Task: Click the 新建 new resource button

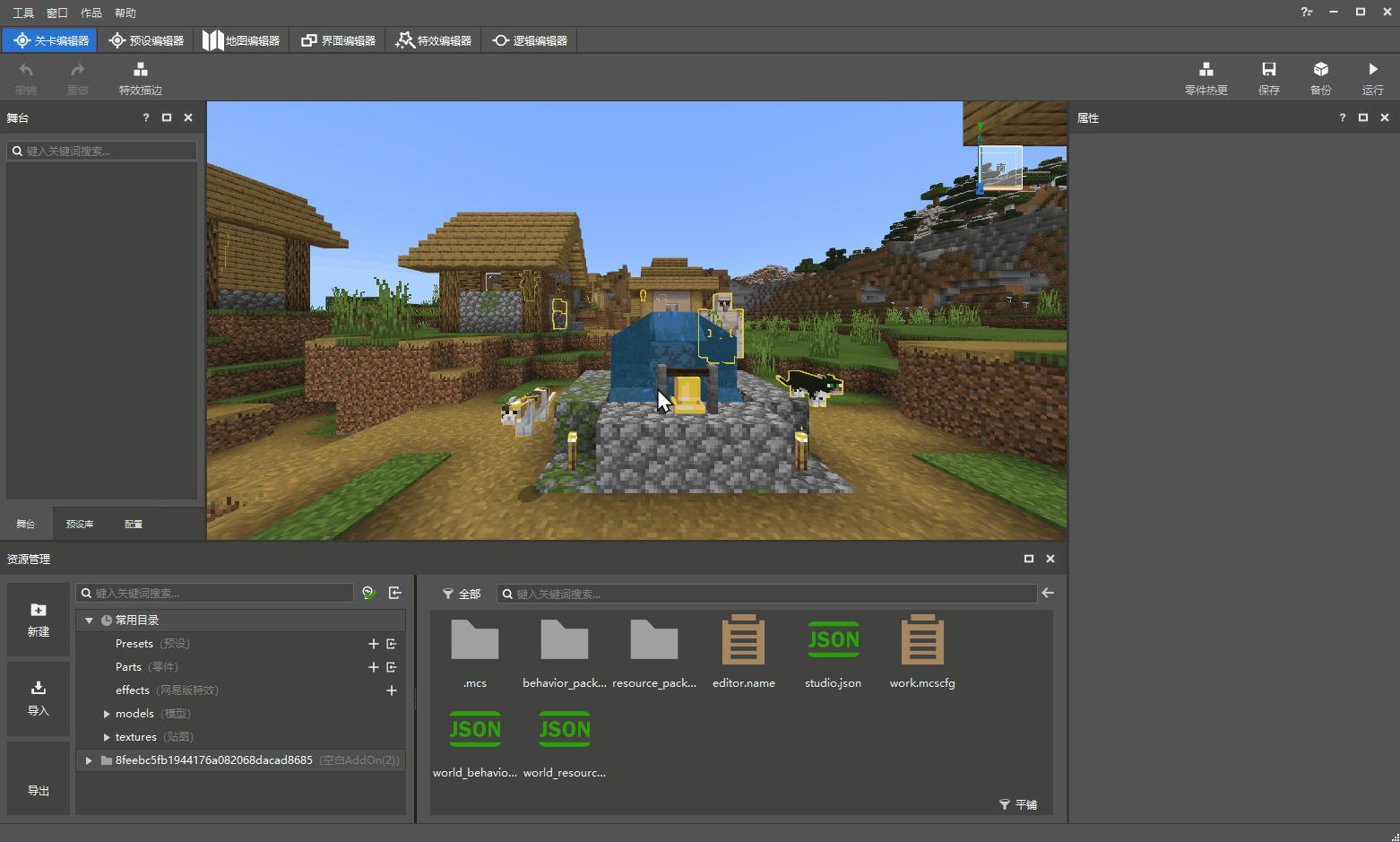Action: [x=39, y=620]
